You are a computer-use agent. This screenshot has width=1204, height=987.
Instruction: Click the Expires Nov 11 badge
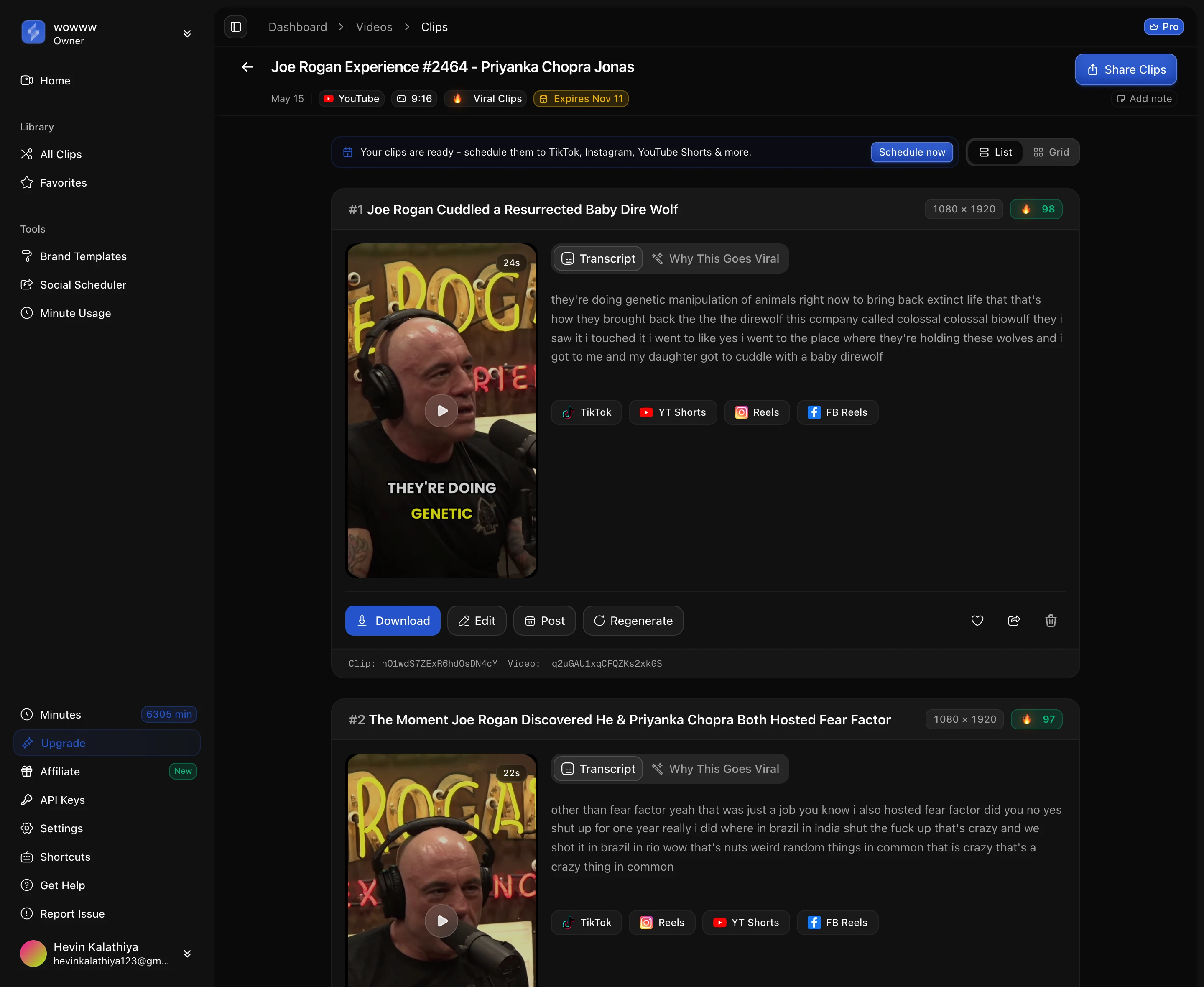click(x=581, y=98)
